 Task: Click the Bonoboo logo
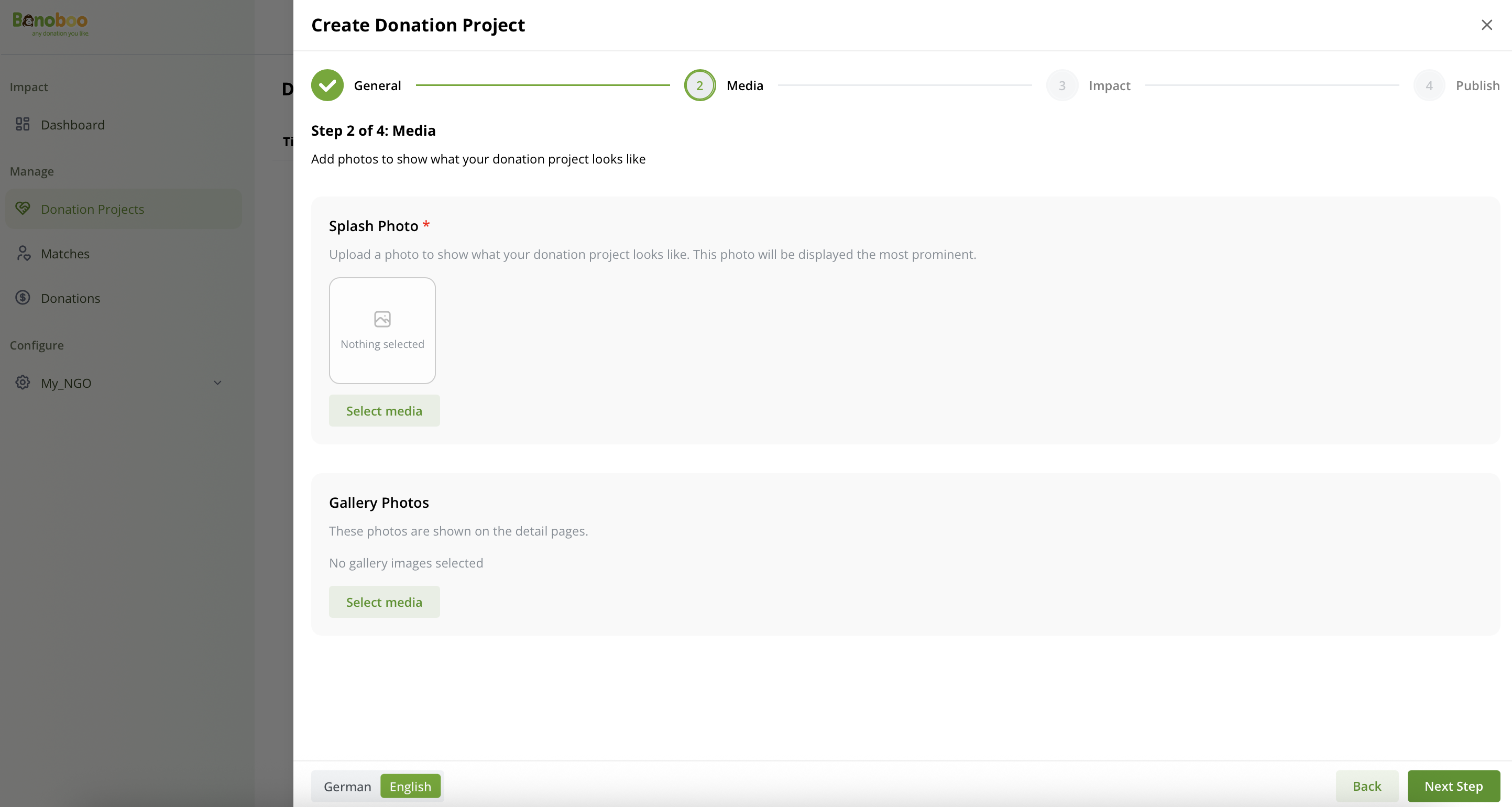50,24
